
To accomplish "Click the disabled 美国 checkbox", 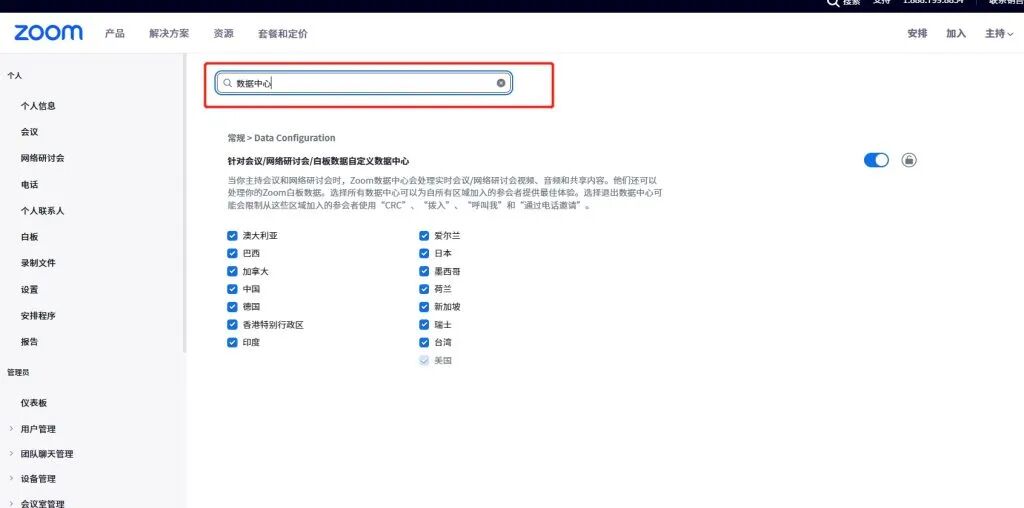I will click(424, 360).
